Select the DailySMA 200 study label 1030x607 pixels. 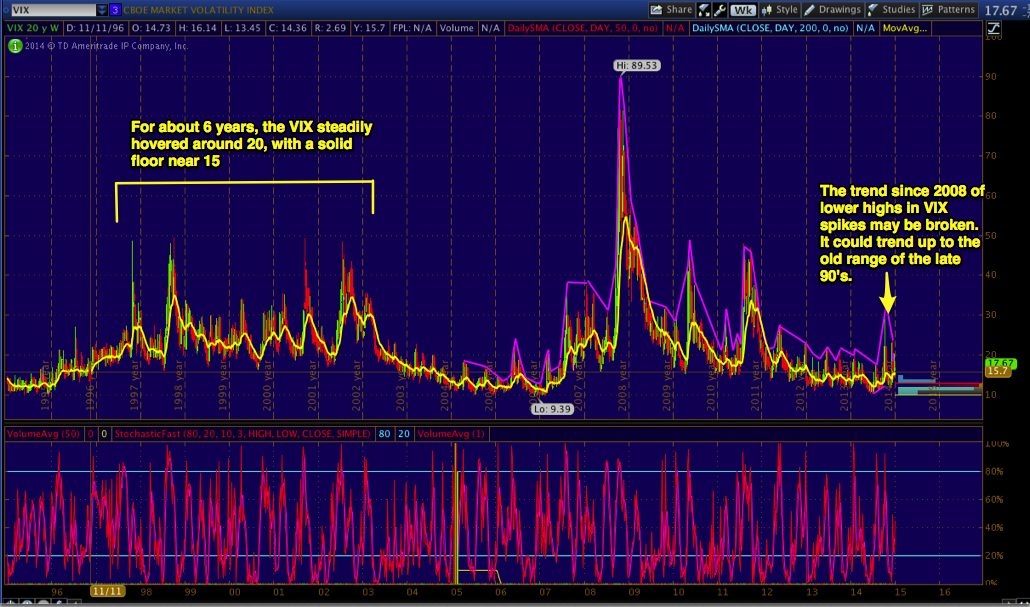[x=768, y=28]
